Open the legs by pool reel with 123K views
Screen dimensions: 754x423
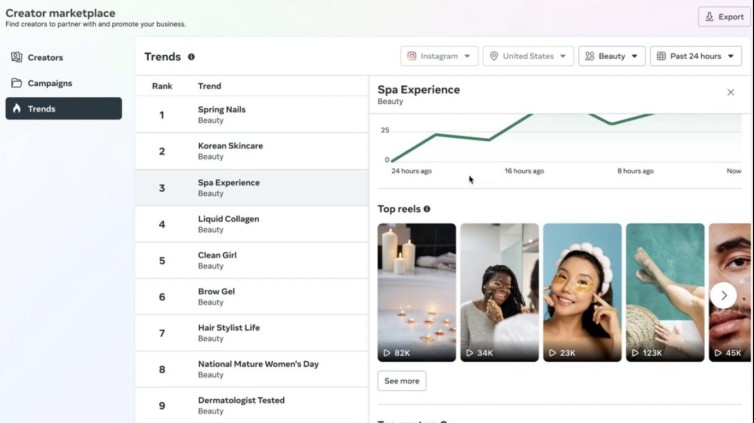[x=665, y=292]
